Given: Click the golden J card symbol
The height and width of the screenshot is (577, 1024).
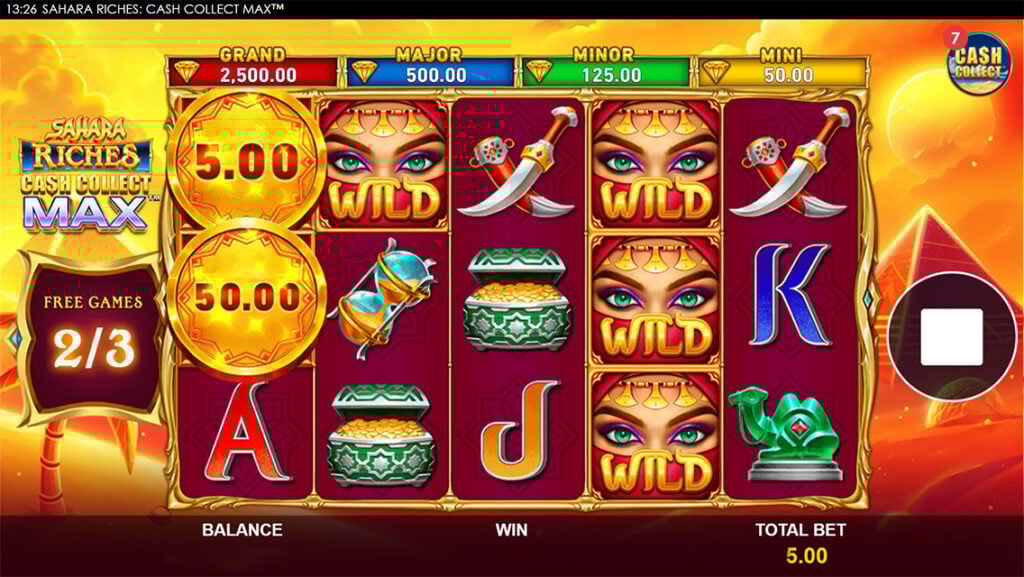Looking at the screenshot, I should [x=520, y=429].
